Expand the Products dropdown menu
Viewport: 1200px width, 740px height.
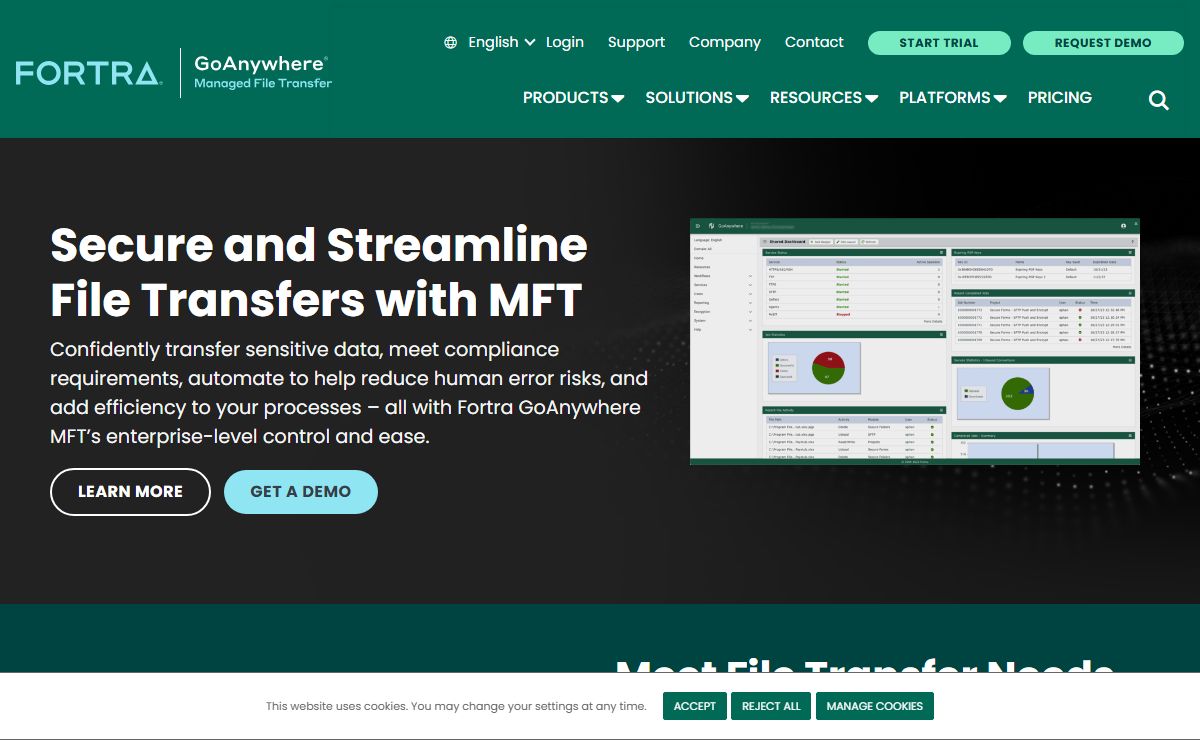tap(573, 98)
